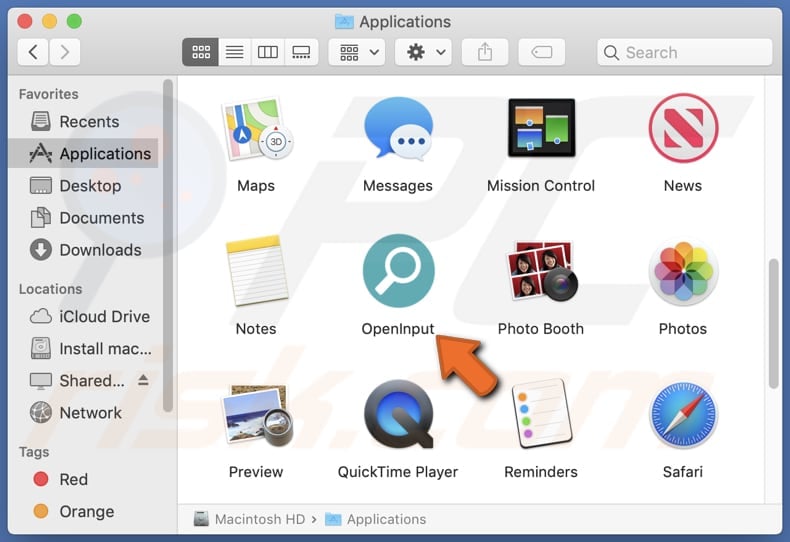Zoom the window with the green button
Viewport: 790px width, 542px height.
tap(74, 21)
